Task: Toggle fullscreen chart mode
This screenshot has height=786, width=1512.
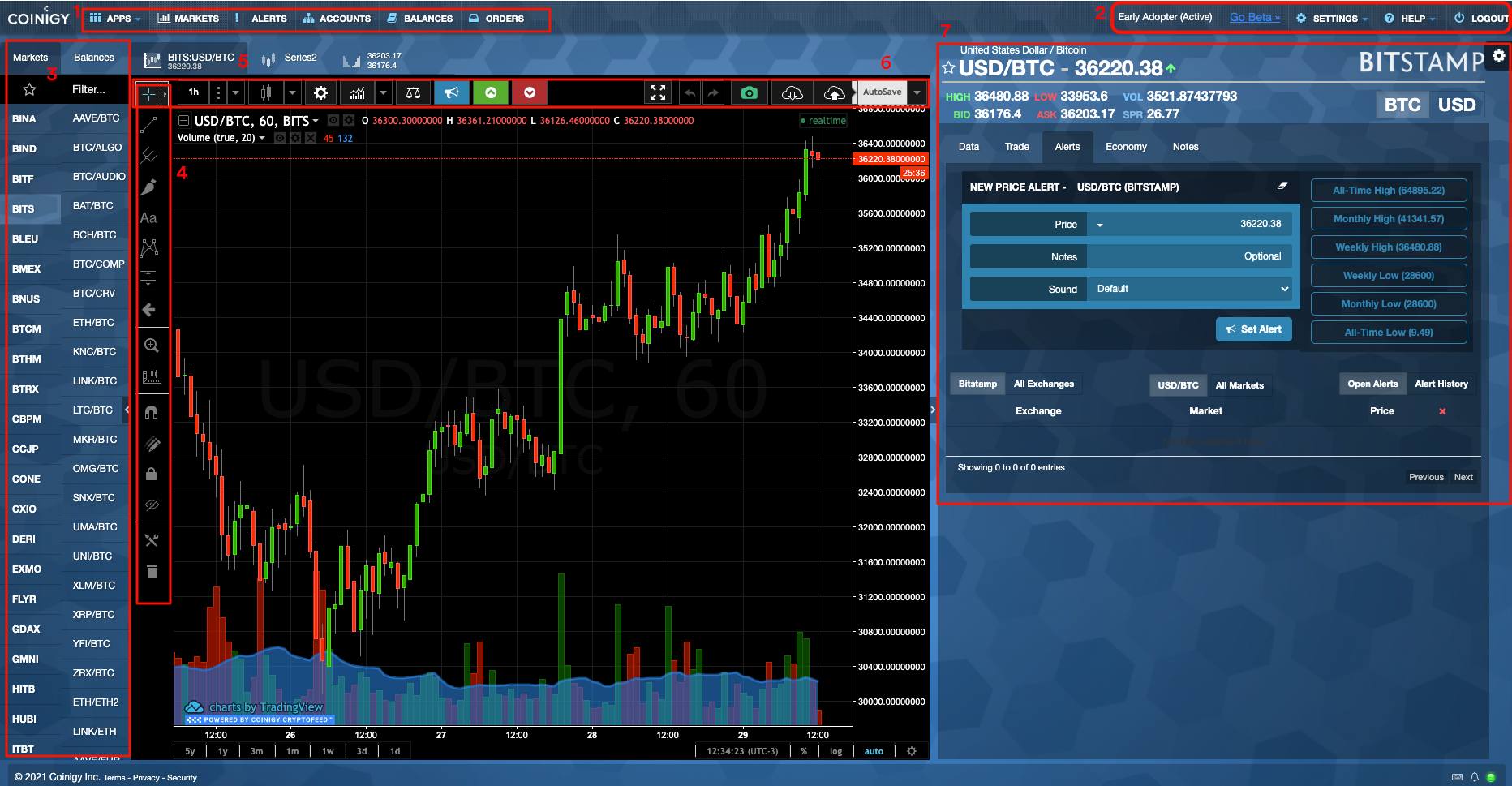Action: (658, 92)
